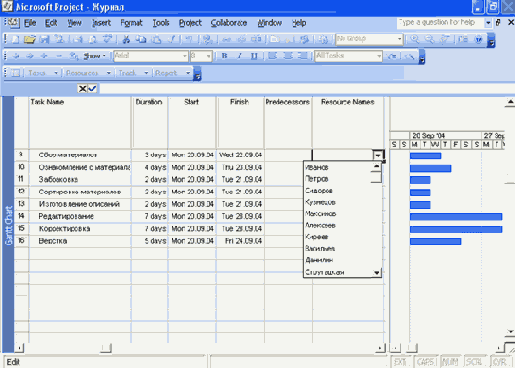
Task: Open file using the folder toolbar icon
Action: pos(30,39)
